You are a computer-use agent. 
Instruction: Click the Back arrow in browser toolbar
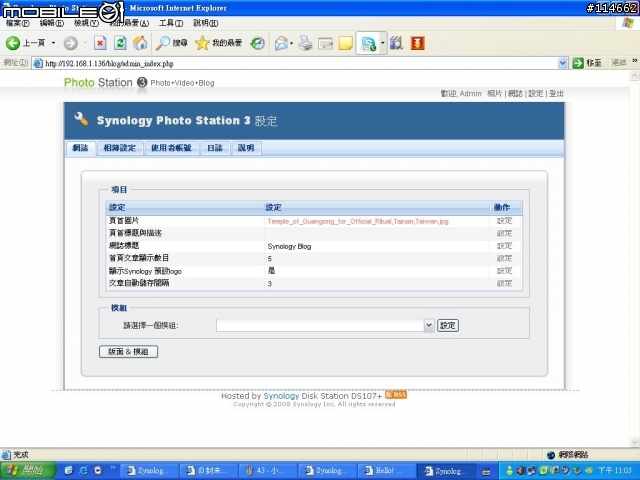click(x=13, y=43)
